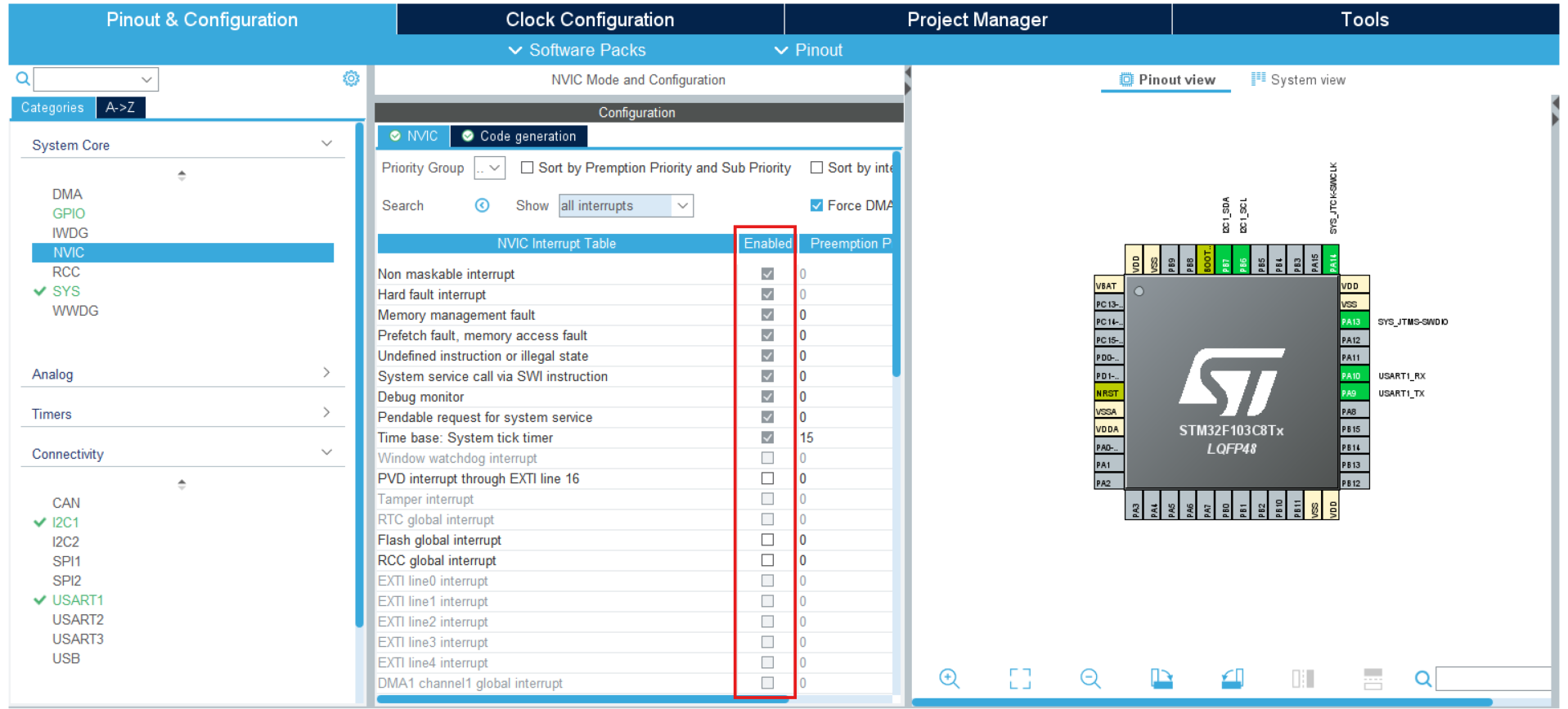Viewport: 1568px width, 709px height.
Task: Collapse the Connectivity category
Action: pyautogui.click(x=326, y=452)
